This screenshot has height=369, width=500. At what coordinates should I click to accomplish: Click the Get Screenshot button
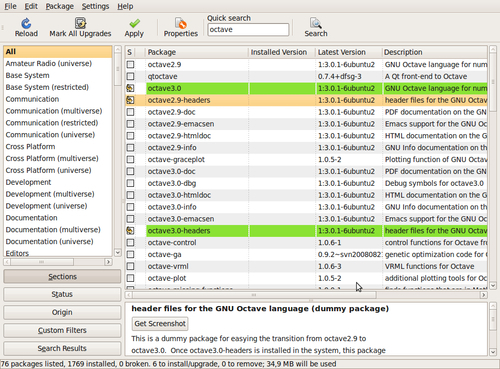pos(160,324)
